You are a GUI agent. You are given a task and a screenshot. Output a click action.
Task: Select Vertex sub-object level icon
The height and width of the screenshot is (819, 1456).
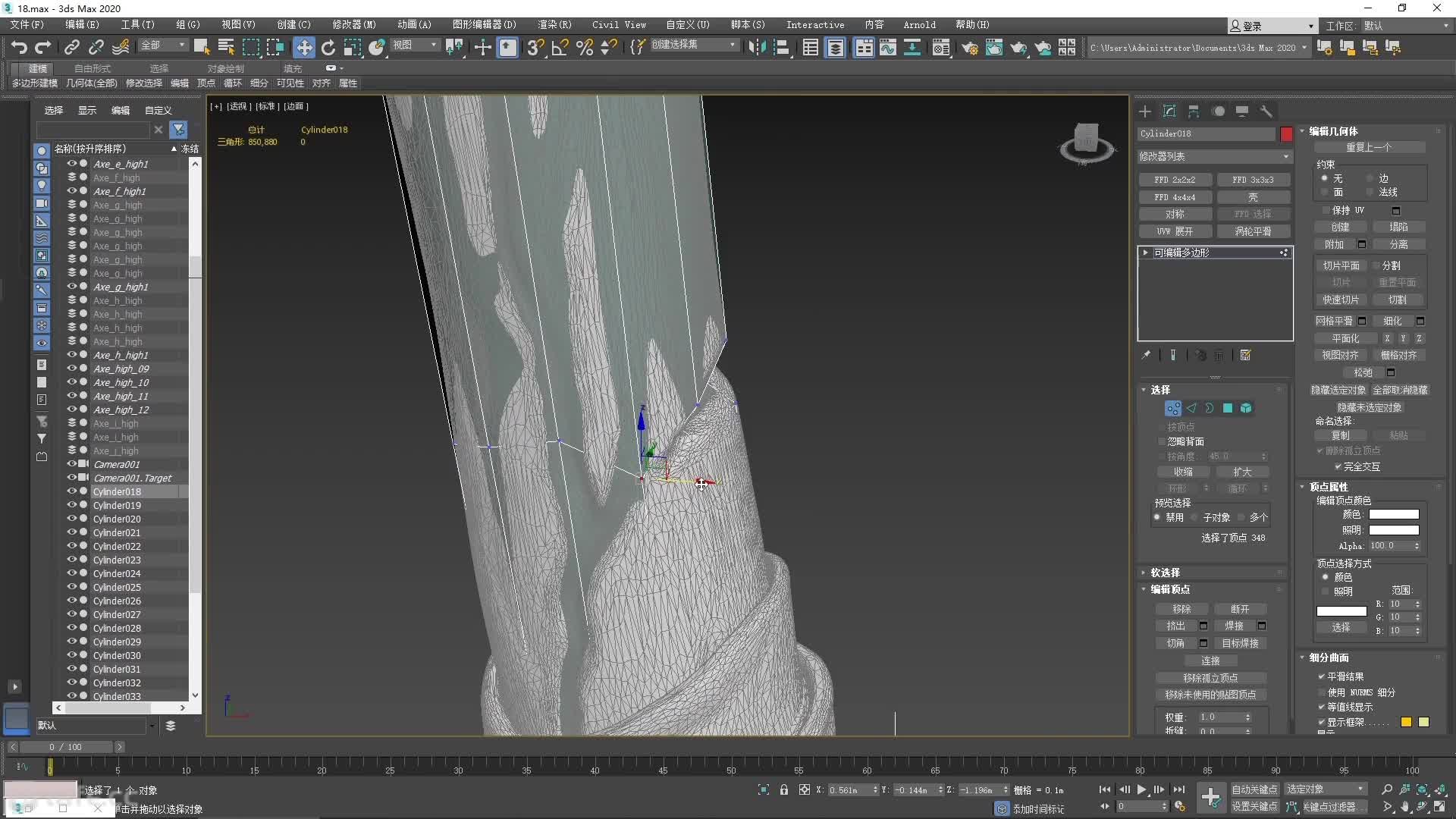pyautogui.click(x=1173, y=409)
